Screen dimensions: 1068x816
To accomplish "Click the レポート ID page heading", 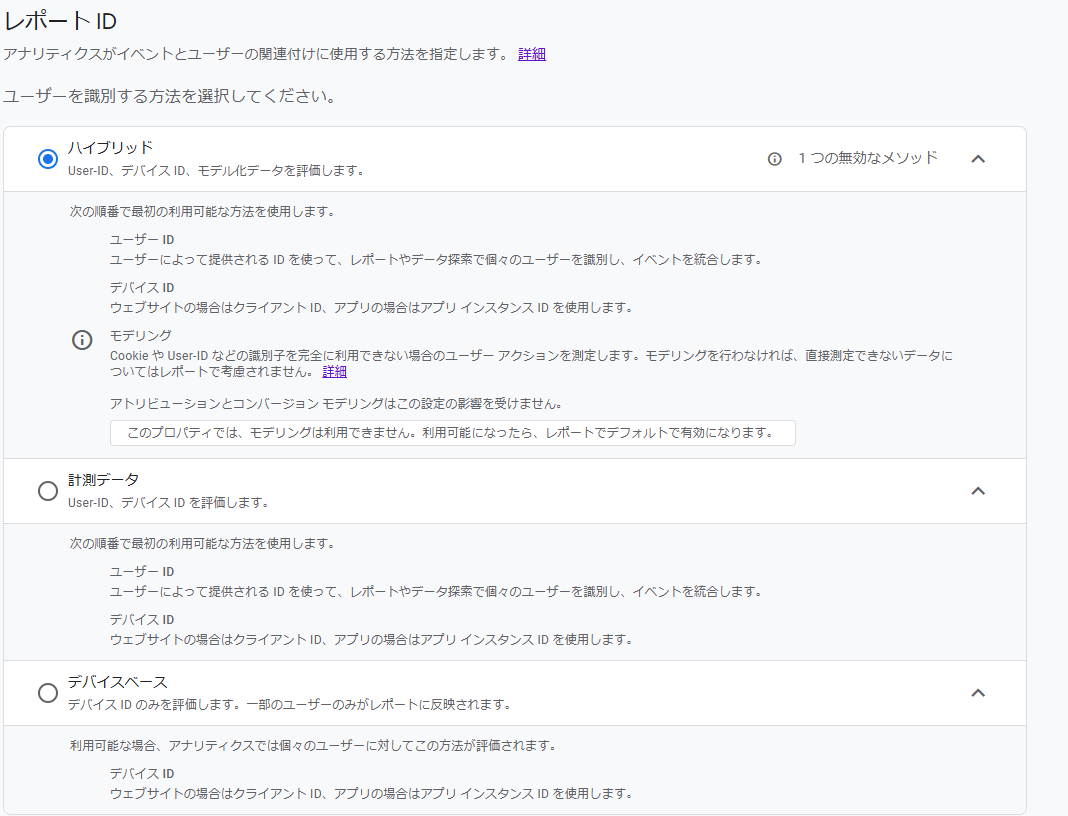I will 60,21.
